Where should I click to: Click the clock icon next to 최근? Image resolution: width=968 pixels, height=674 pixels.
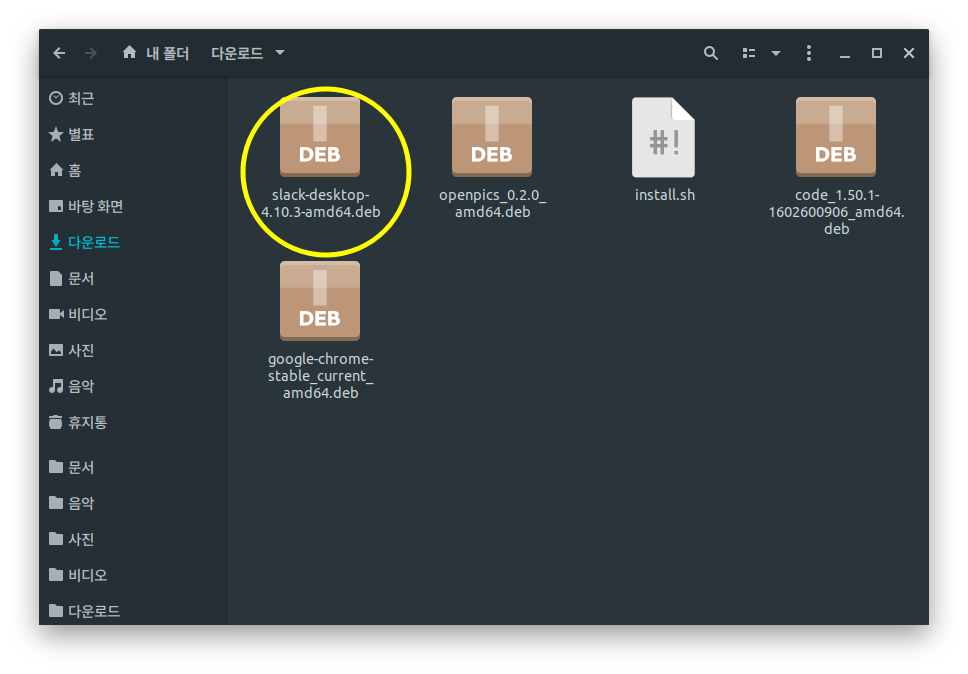point(56,98)
